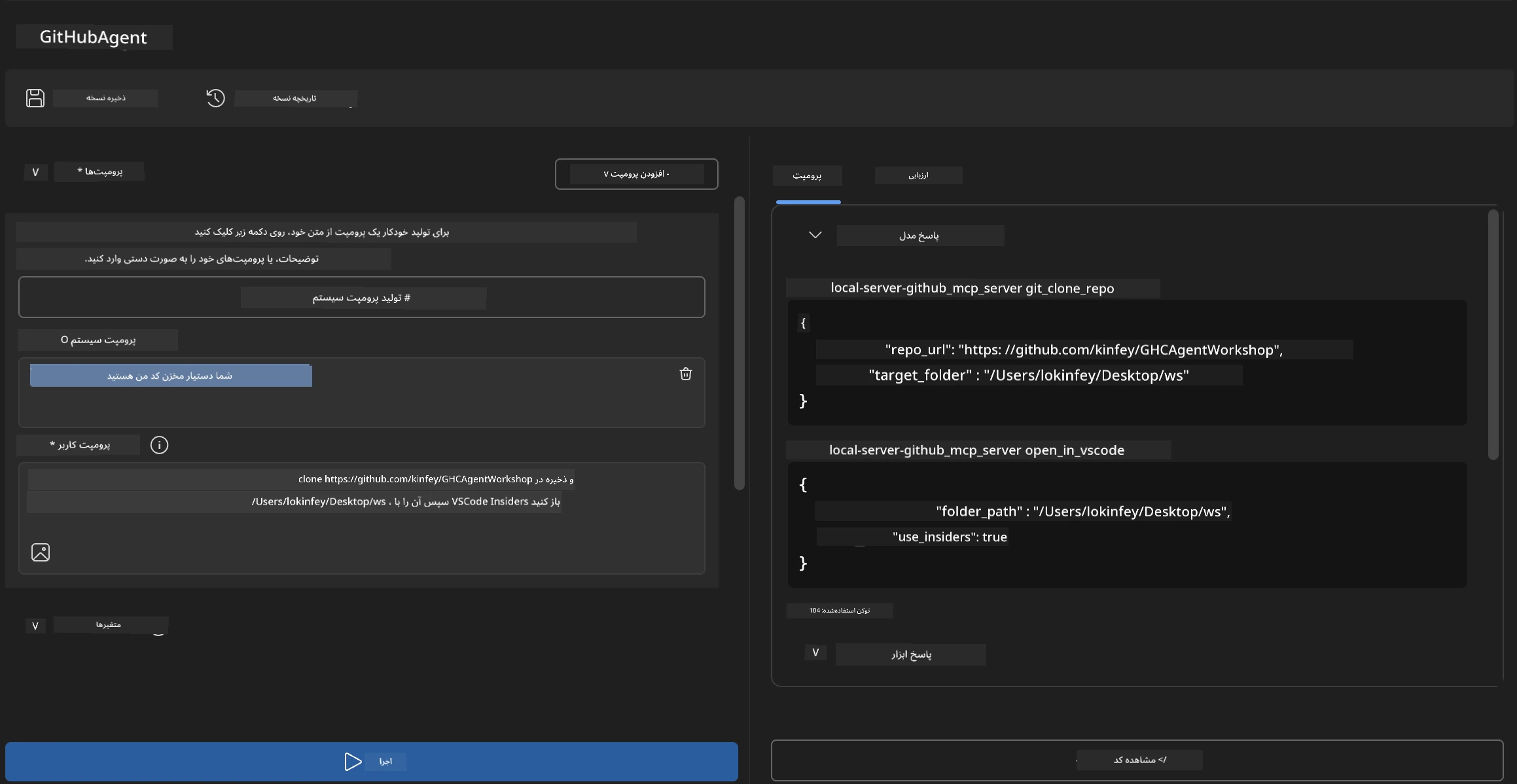Click the target_folder JSON line
1517x784 pixels.
tap(1028, 375)
